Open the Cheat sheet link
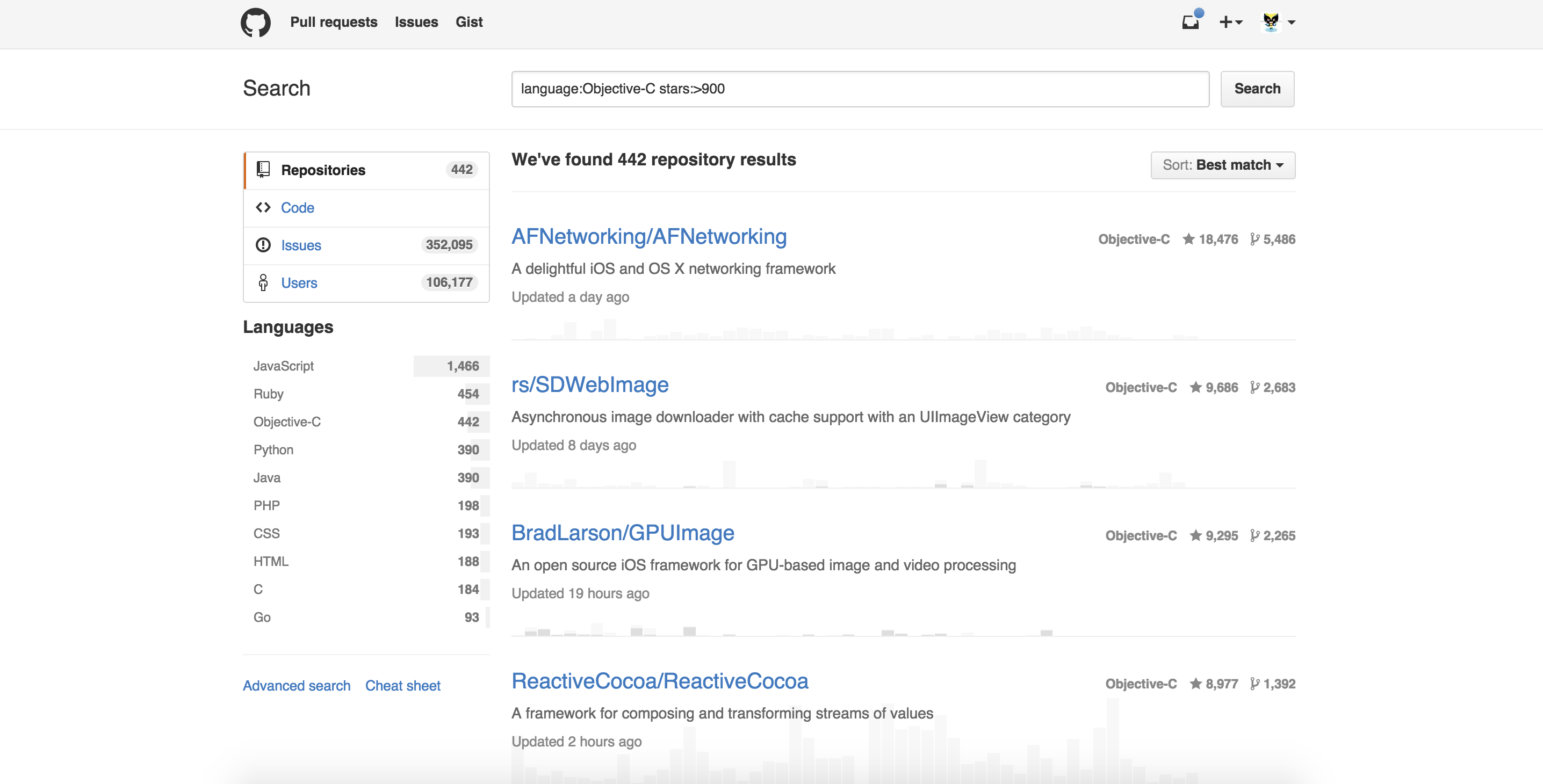This screenshot has height=784, width=1543. [x=402, y=686]
